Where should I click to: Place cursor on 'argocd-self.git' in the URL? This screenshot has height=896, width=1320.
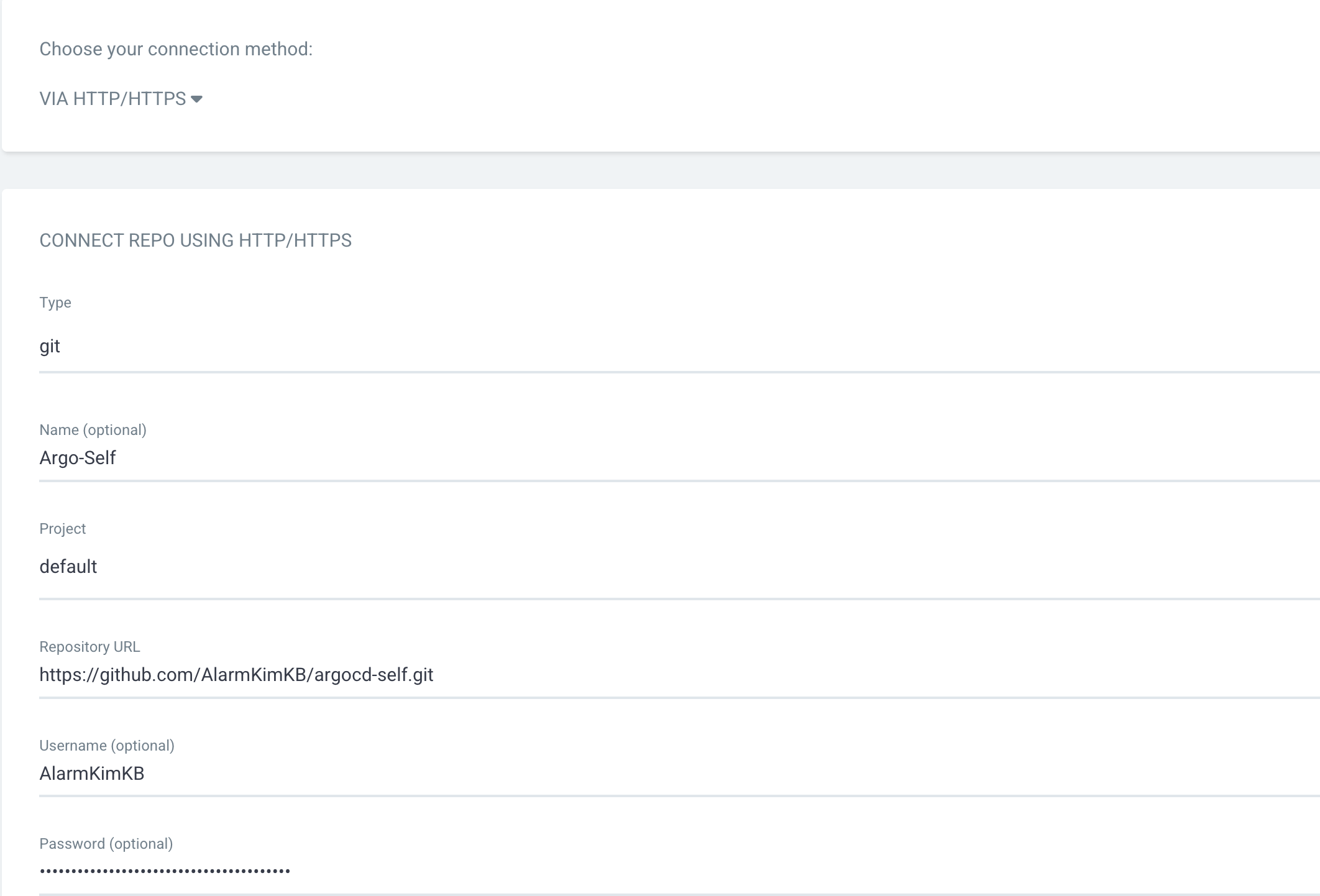374,675
